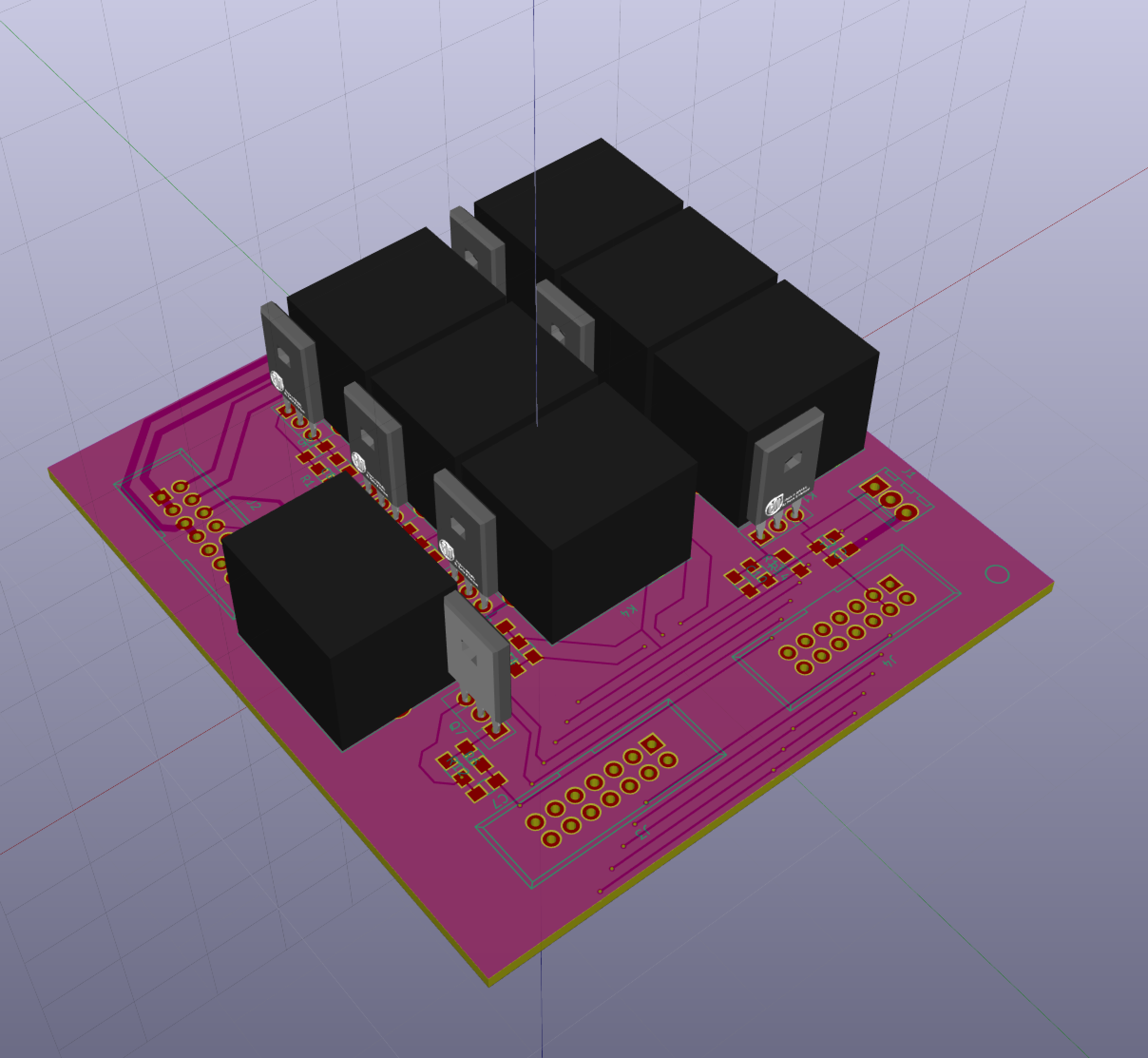The height and width of the screenshot is (1058, 1148).
Task: Click the square pin-1 pad of J4
Action: click(890, 585)
